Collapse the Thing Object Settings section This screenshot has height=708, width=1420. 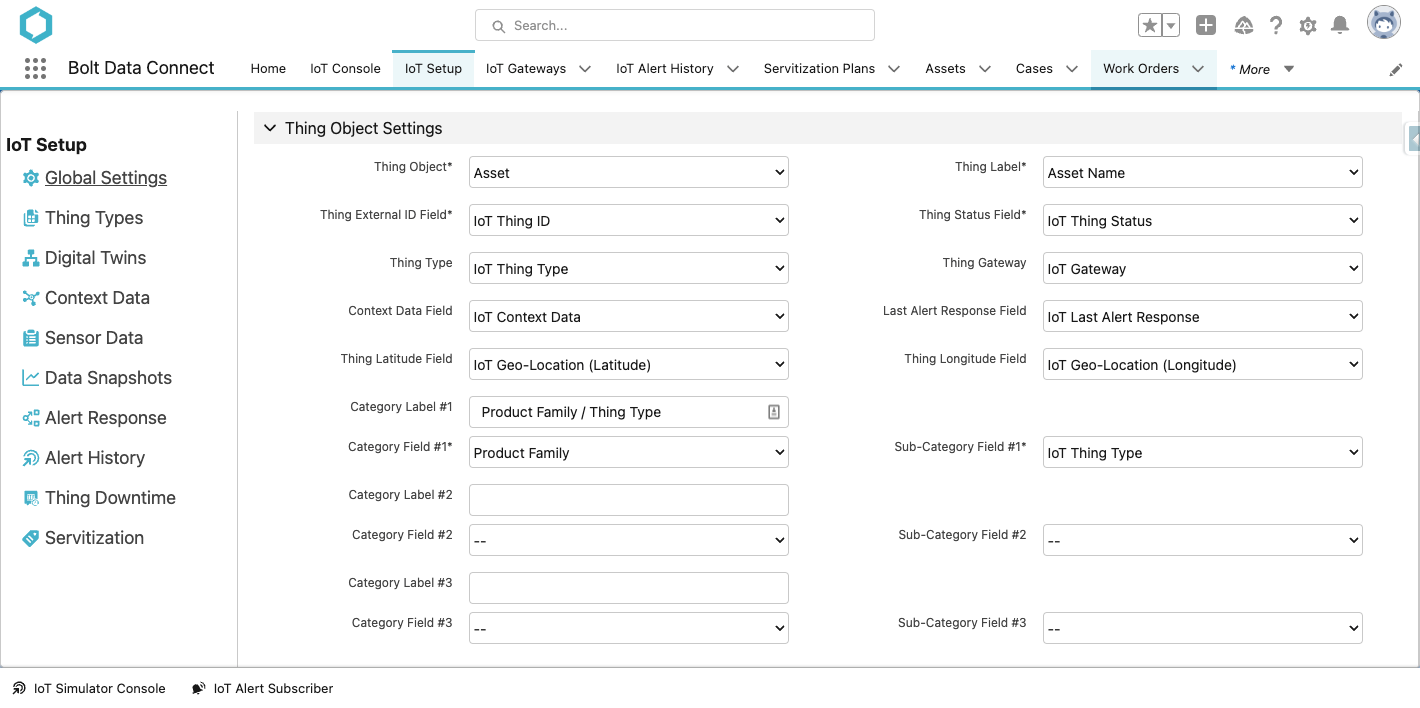click(x=270, y=128)
